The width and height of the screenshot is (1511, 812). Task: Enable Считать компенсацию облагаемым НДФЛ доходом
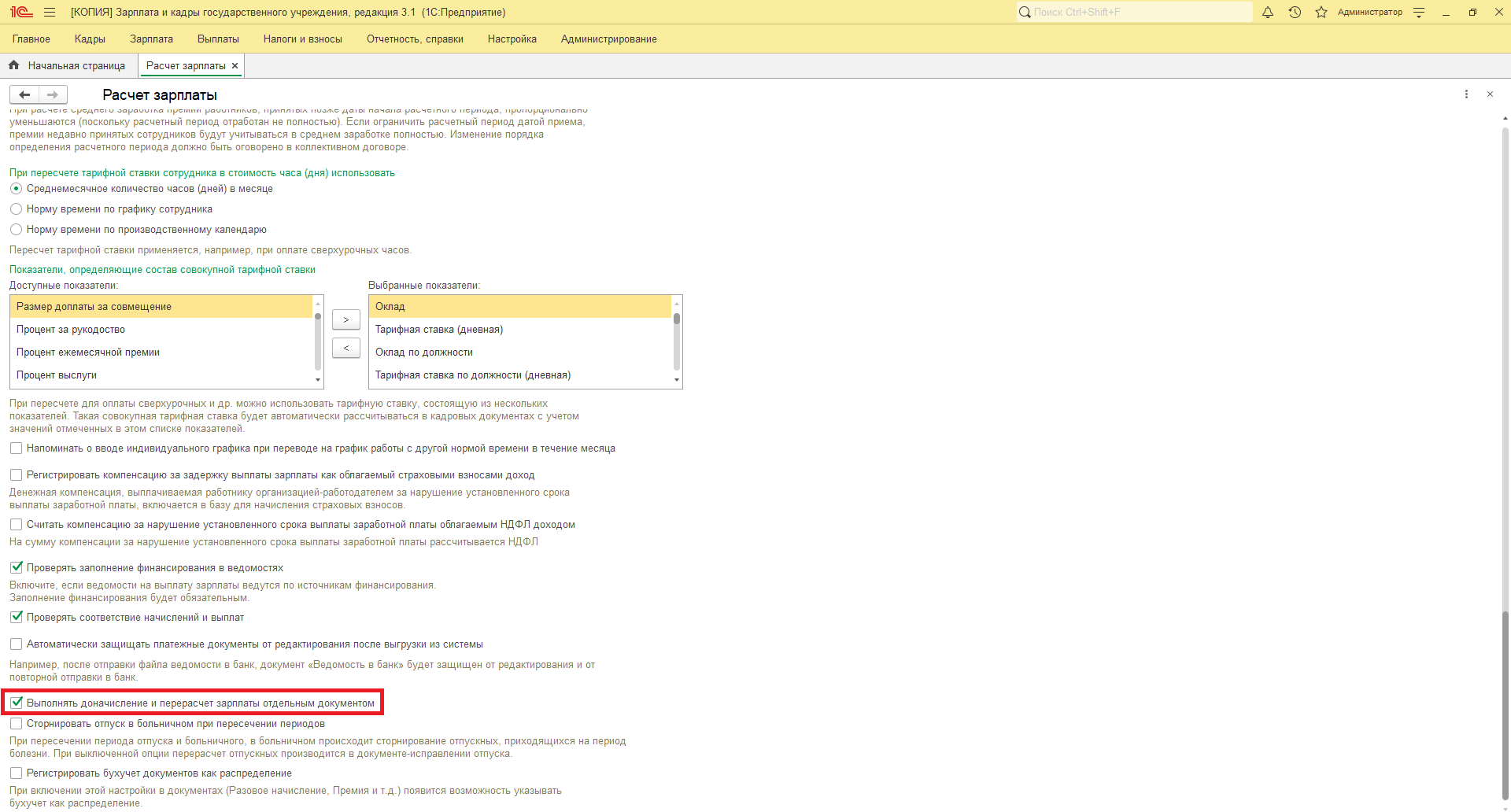(16, 525)
